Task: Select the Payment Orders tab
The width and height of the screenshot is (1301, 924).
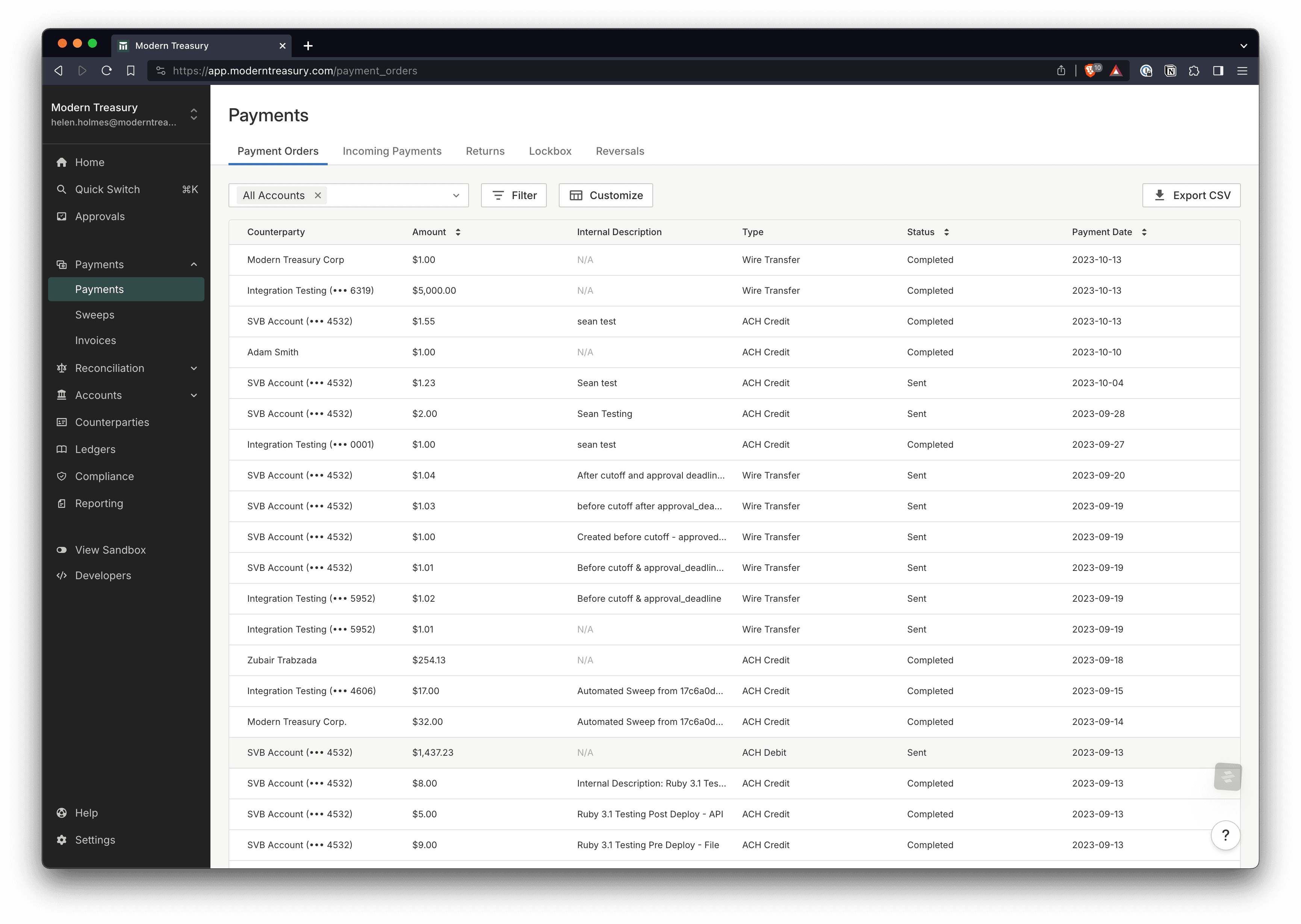Action: (278, 151)
